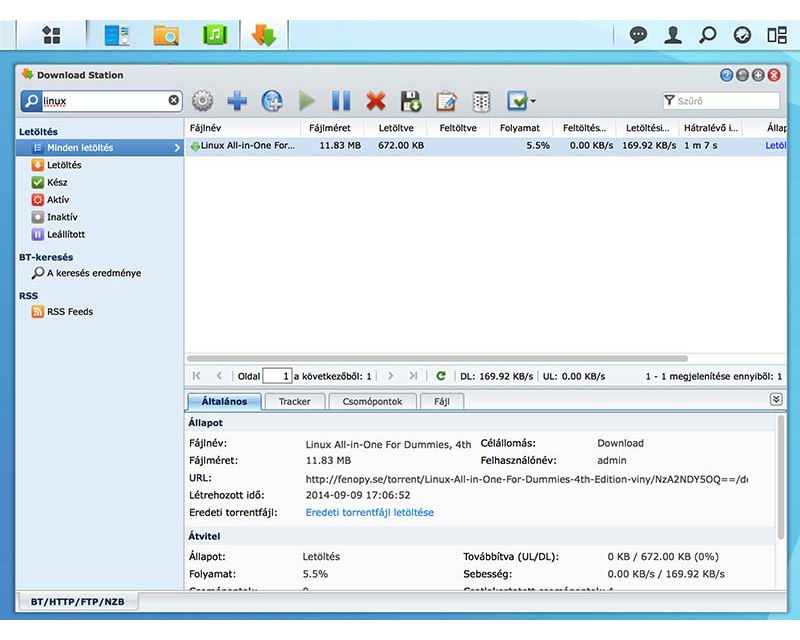Click the blue plus to add a download
The image size is (800, 640).
pos(235,100)
